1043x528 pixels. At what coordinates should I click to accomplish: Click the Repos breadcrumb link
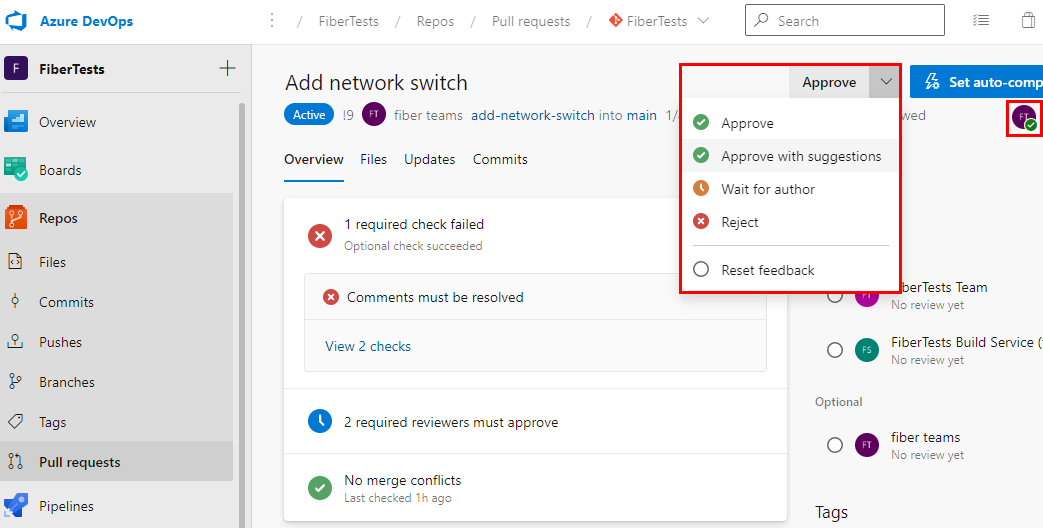coord(436,21)
